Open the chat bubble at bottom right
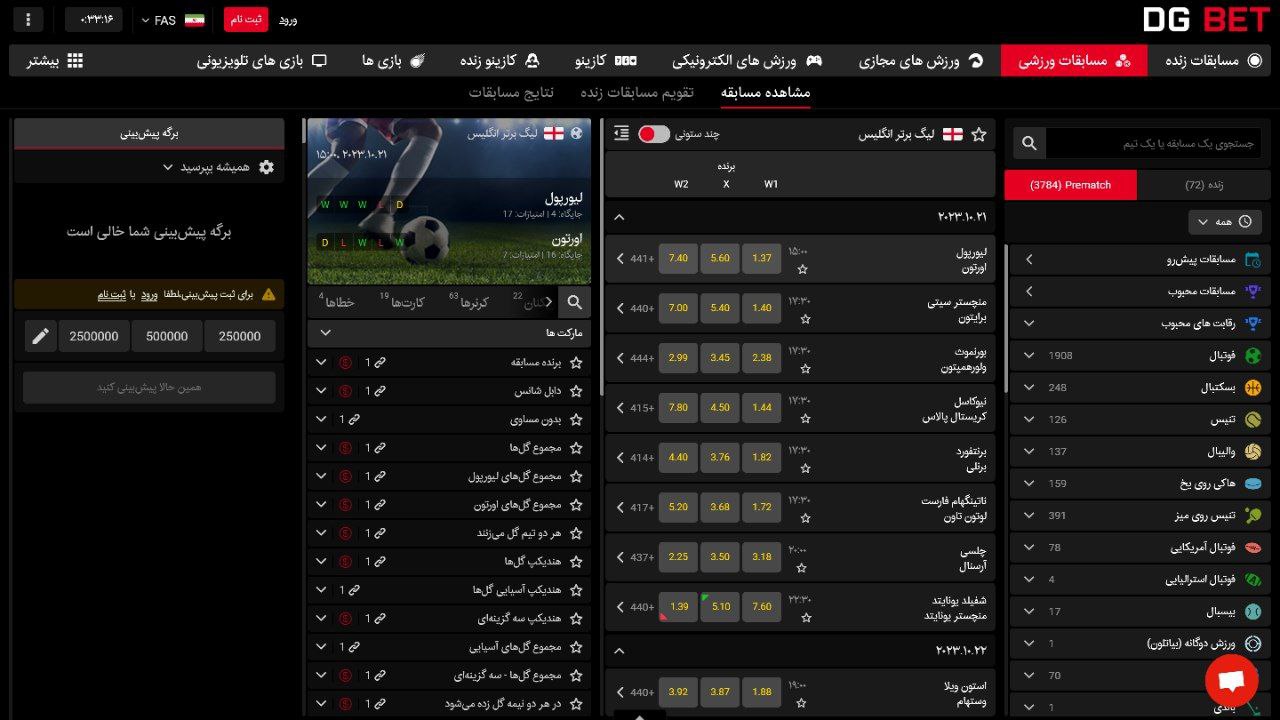1280x720 pixels. pyautogui.click(x=1231, y=680)
